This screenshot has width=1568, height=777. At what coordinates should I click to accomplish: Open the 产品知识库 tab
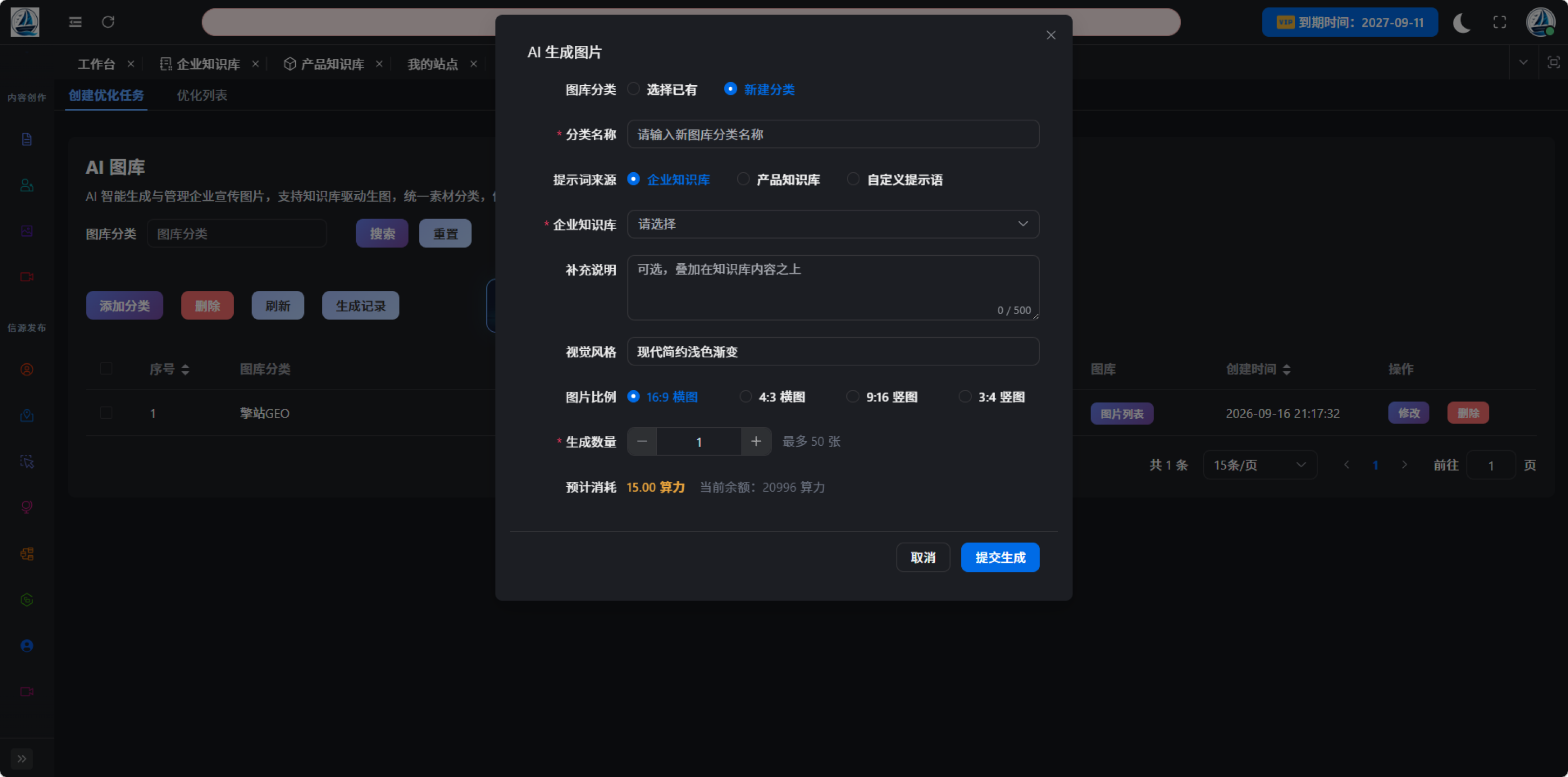point(324,64)
